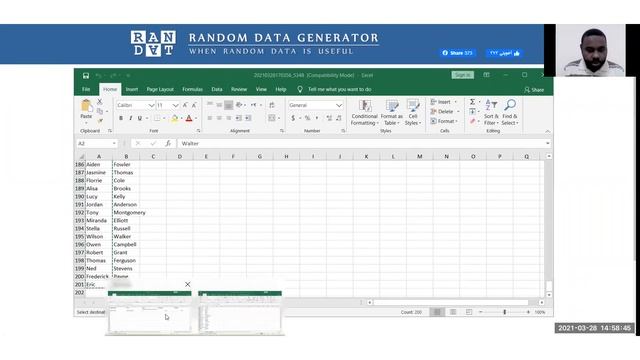Switch to the Data tab

pyautogui.click(x=217, y=89)
